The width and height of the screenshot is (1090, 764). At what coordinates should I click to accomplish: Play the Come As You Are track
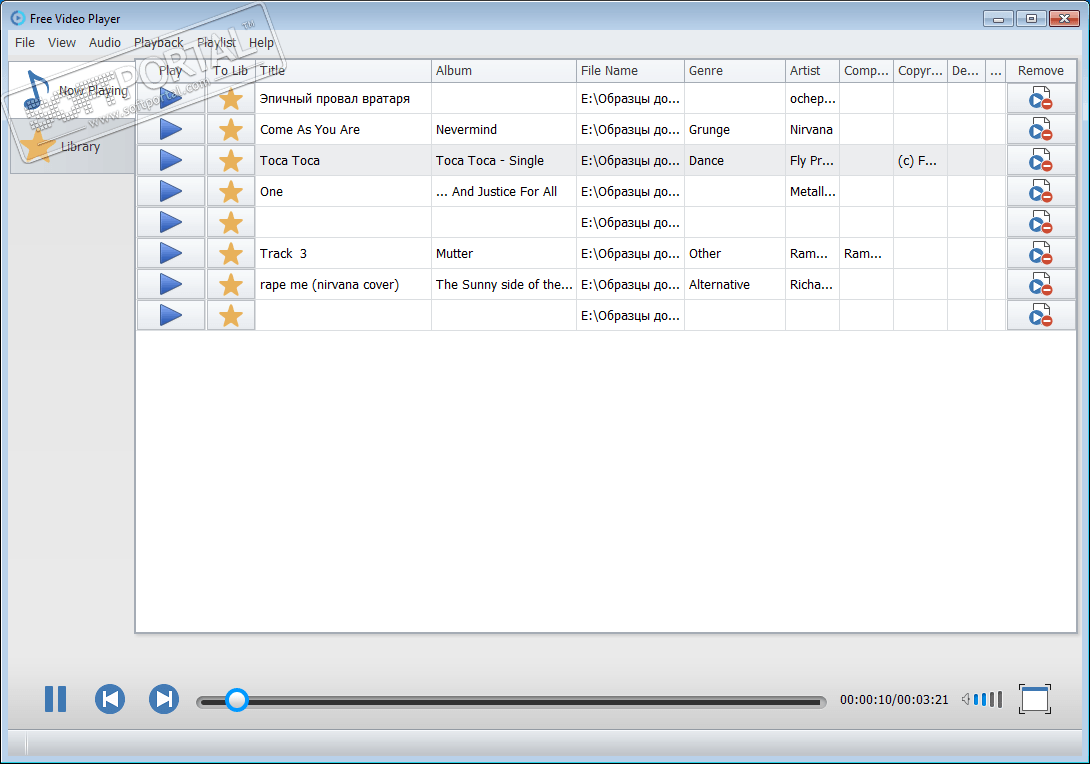coord(171,129)
